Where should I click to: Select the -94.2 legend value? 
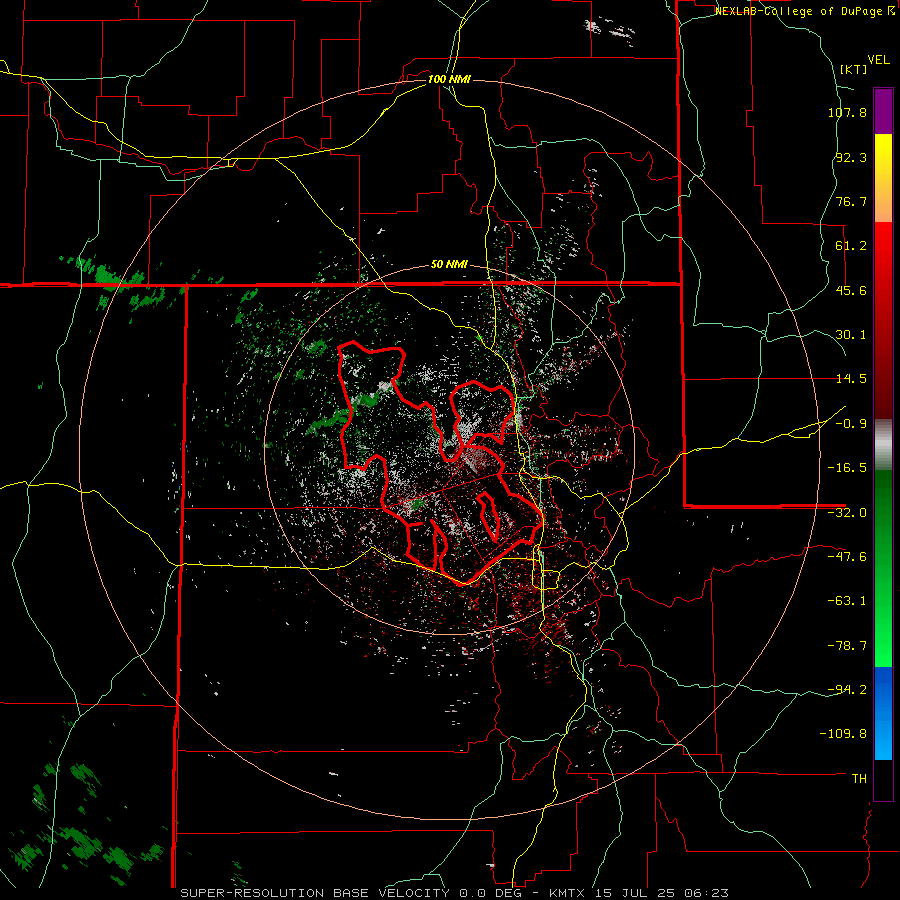click(x=847, y=690)
